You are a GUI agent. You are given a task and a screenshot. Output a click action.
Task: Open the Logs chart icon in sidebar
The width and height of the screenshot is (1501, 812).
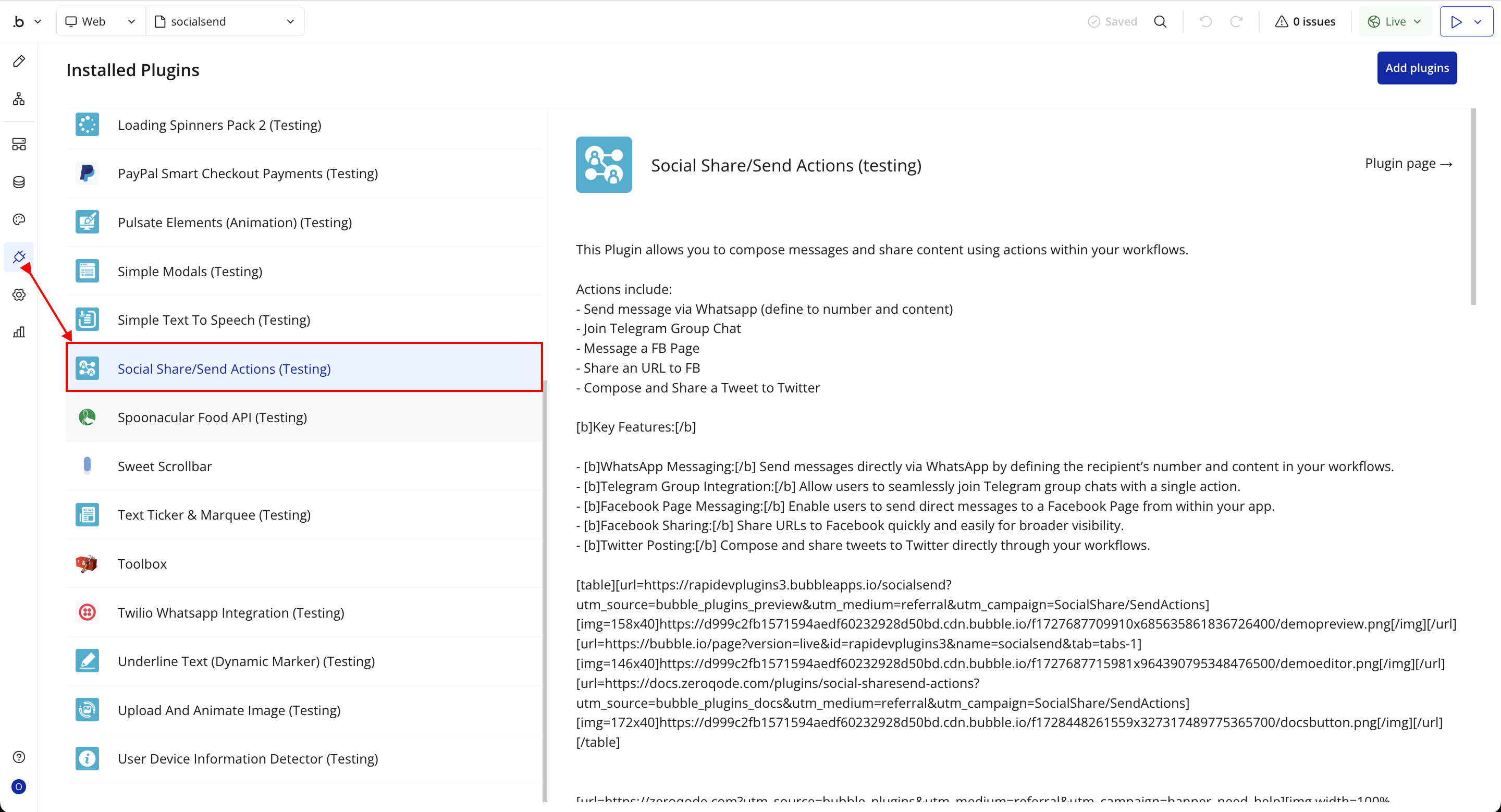19,332
